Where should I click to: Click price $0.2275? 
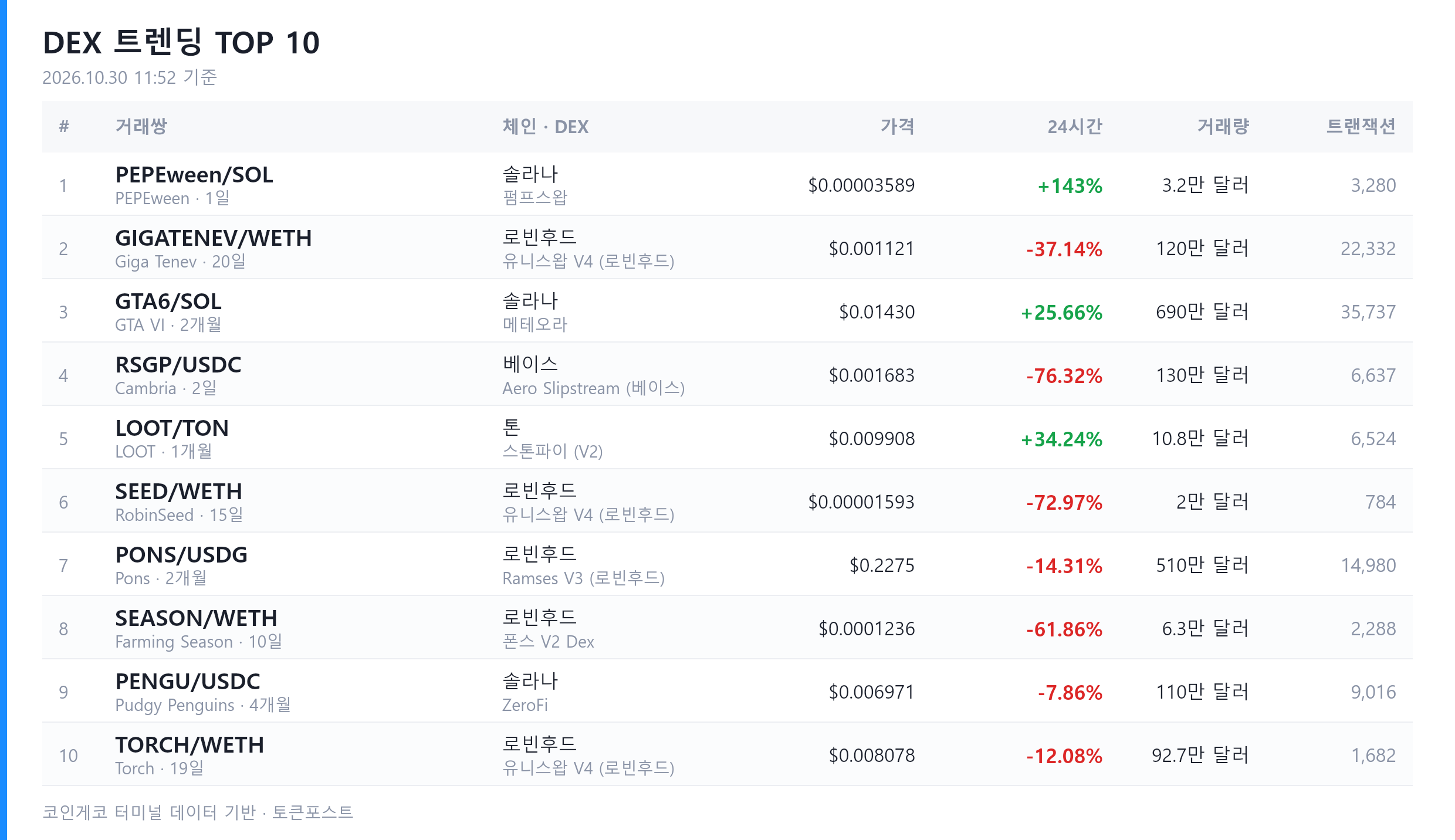(x=882, y=565)
